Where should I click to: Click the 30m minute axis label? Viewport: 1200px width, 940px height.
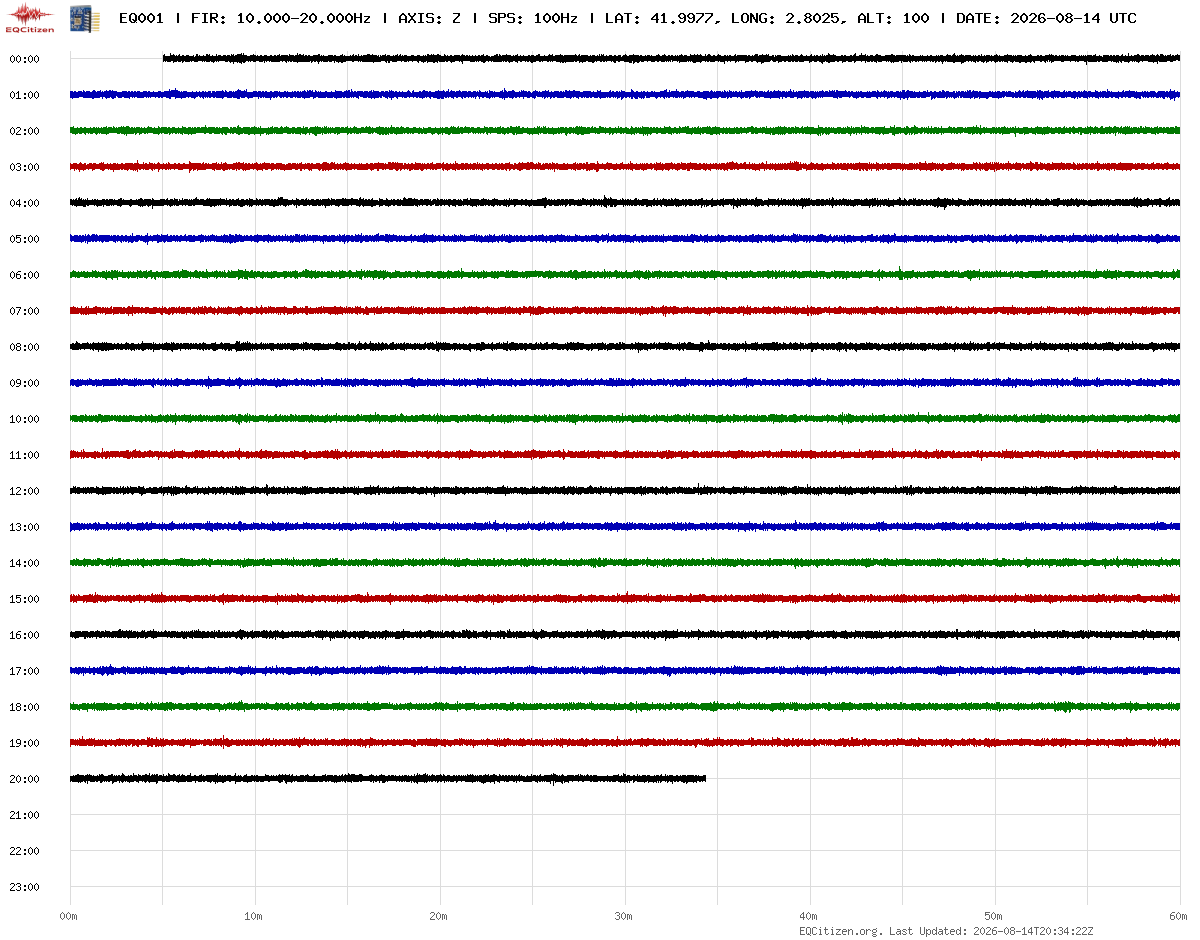tap(623, 916)
